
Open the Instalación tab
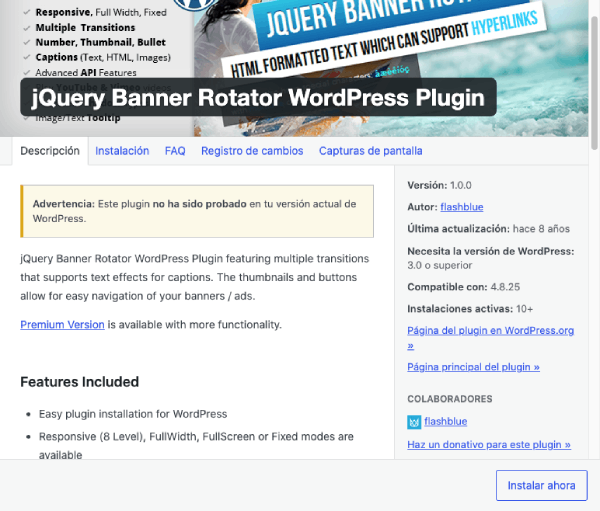click(x=122, y=151)
